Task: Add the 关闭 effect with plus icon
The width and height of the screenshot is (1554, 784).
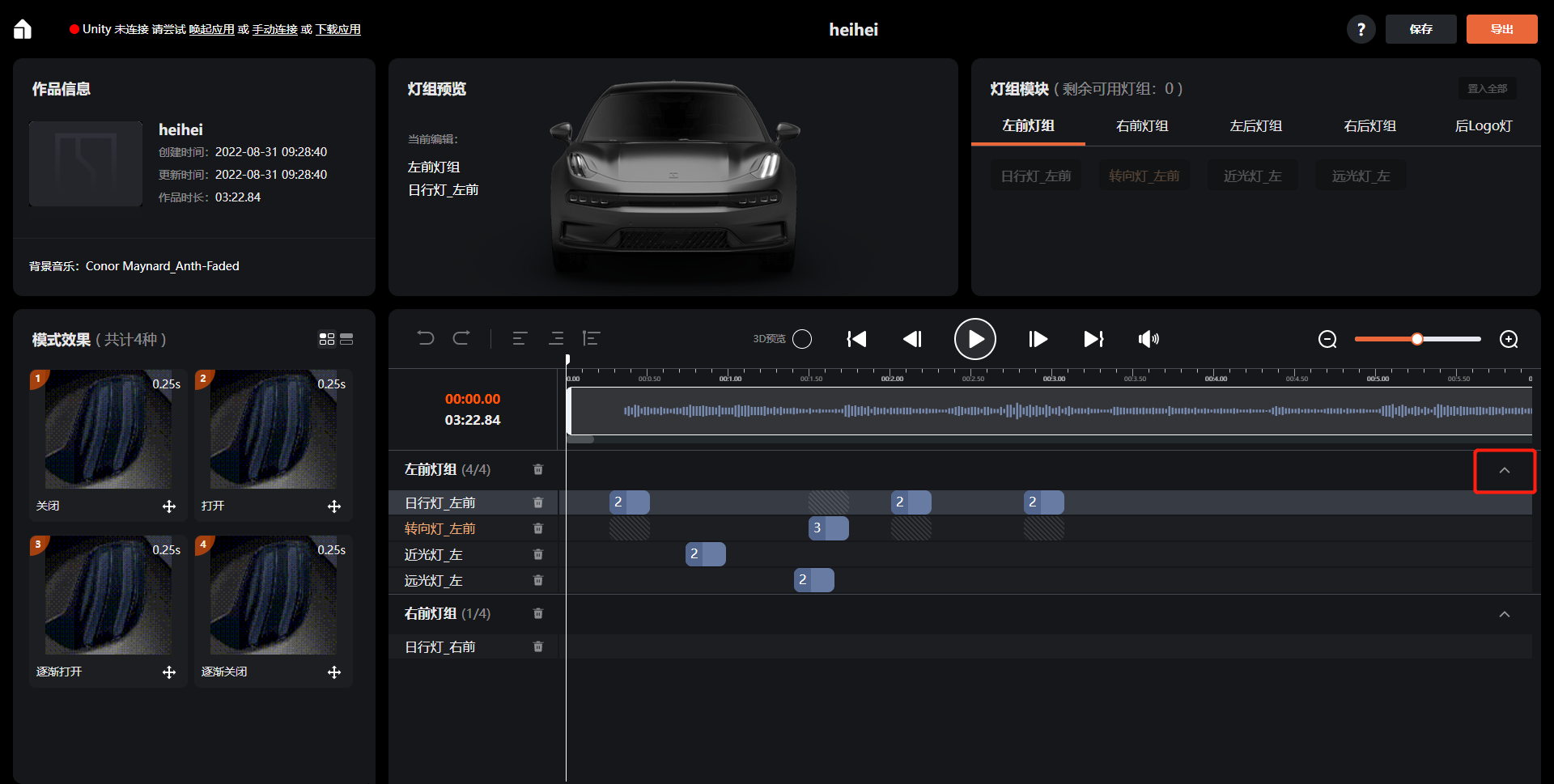Action: click(169, 506)
